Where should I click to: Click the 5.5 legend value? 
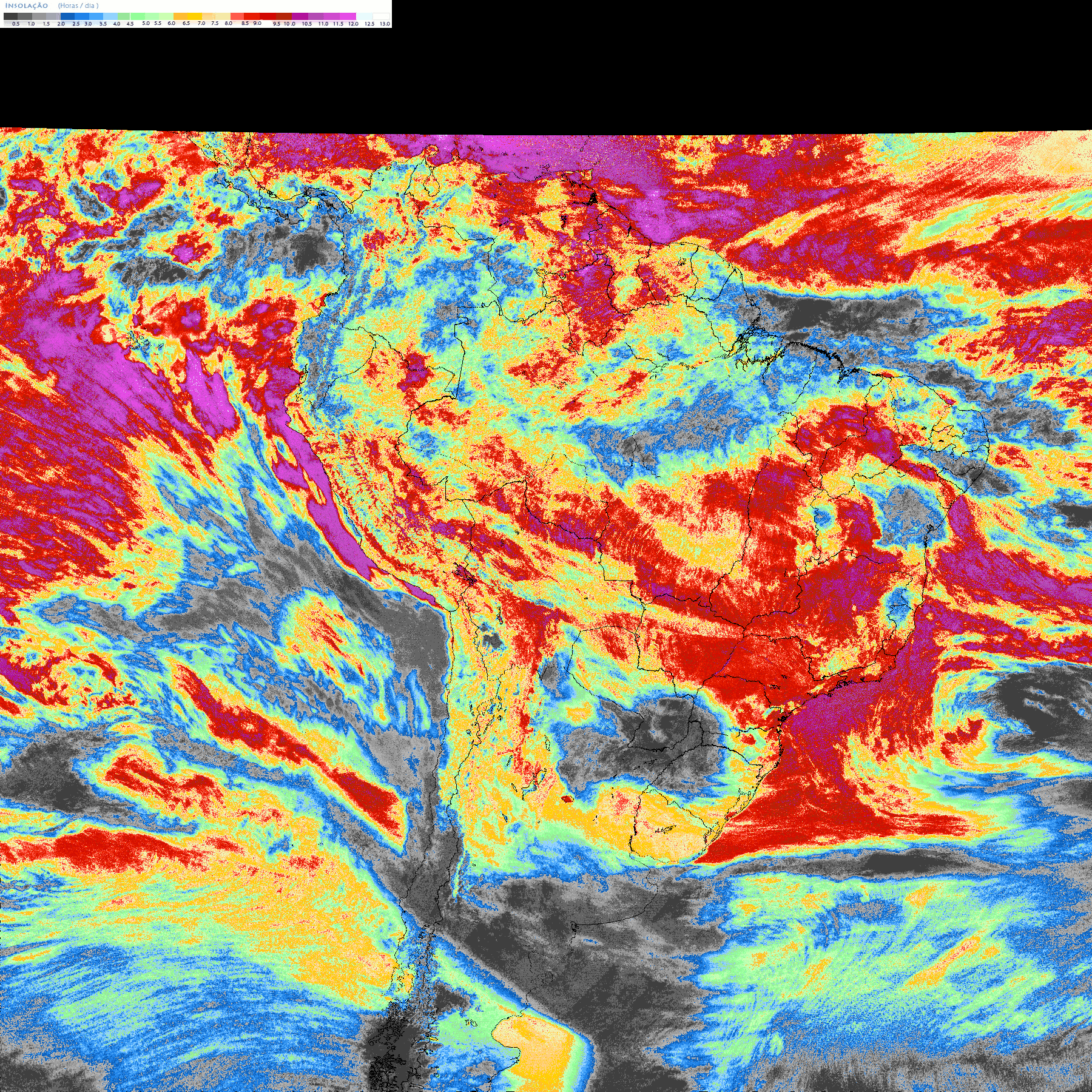click(x=158, y=23)
